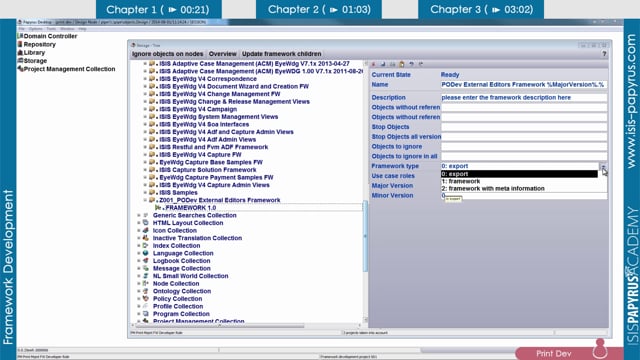Click the Stop Objects input field
The image size is (640, 360).
tap(524, 127)
